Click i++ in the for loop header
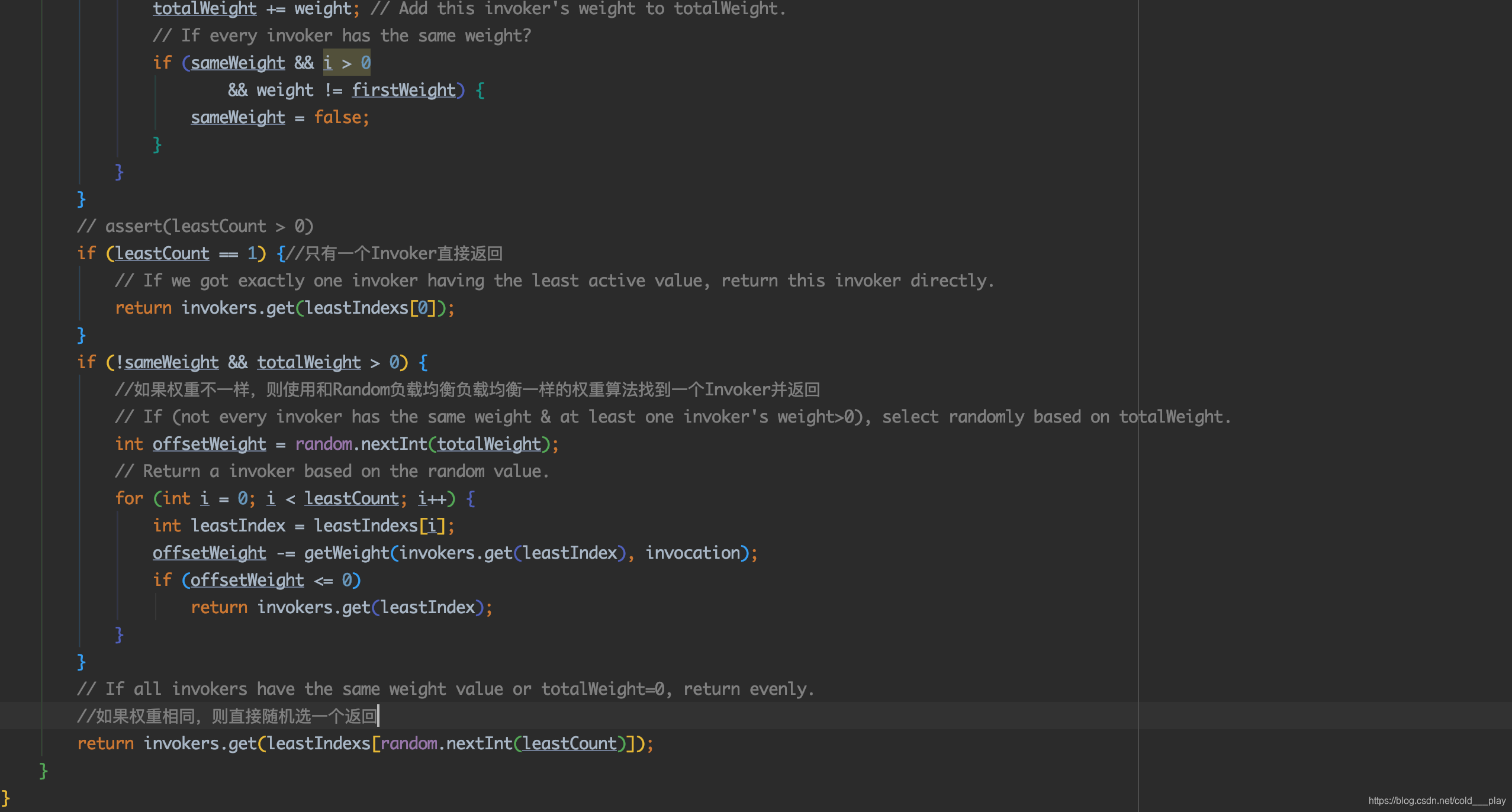Image resolution: width=1512 pixels, height=812 pixels. pos(432,498)
